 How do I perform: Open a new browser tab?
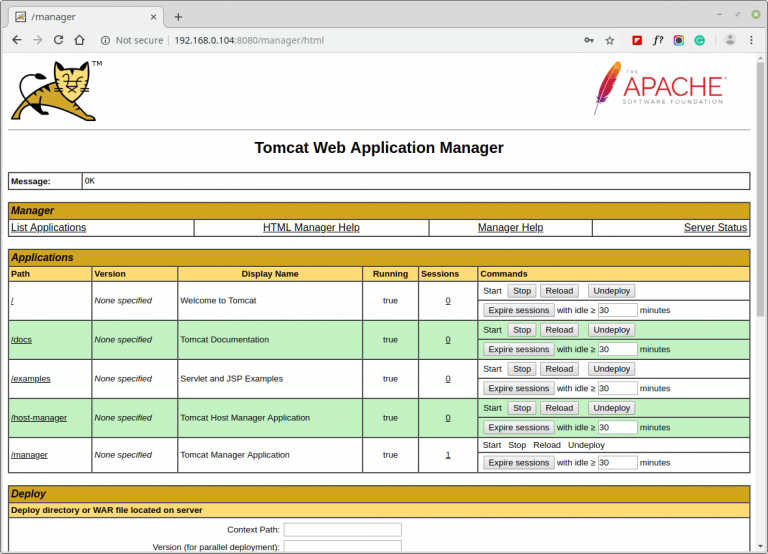tap(178, 16)
